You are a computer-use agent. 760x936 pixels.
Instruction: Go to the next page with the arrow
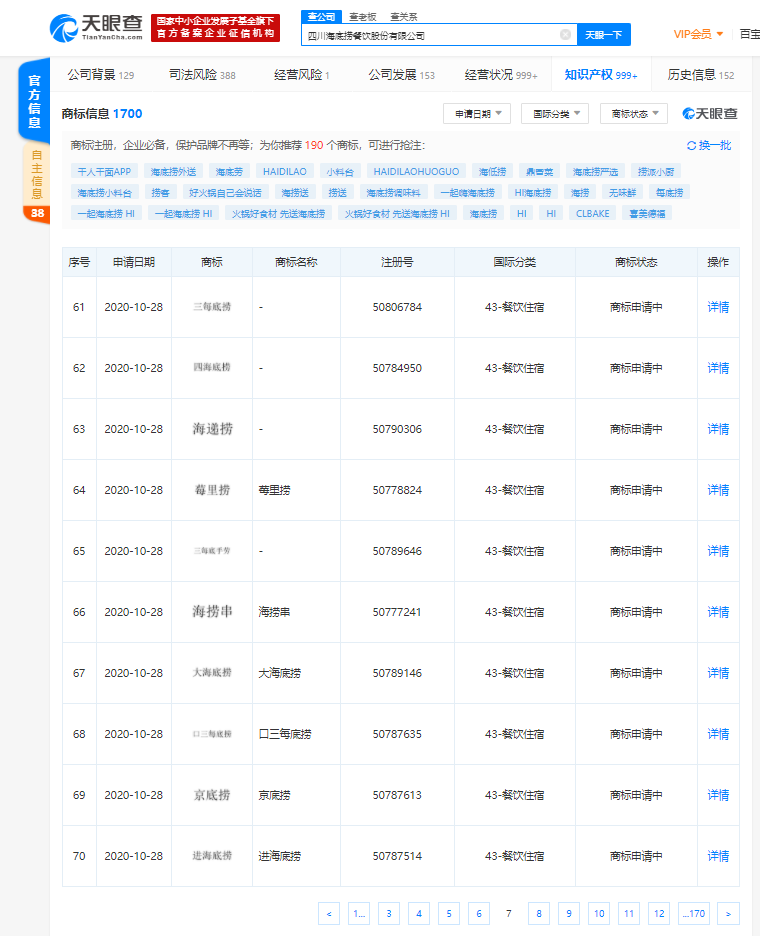[x=728, y=913]
